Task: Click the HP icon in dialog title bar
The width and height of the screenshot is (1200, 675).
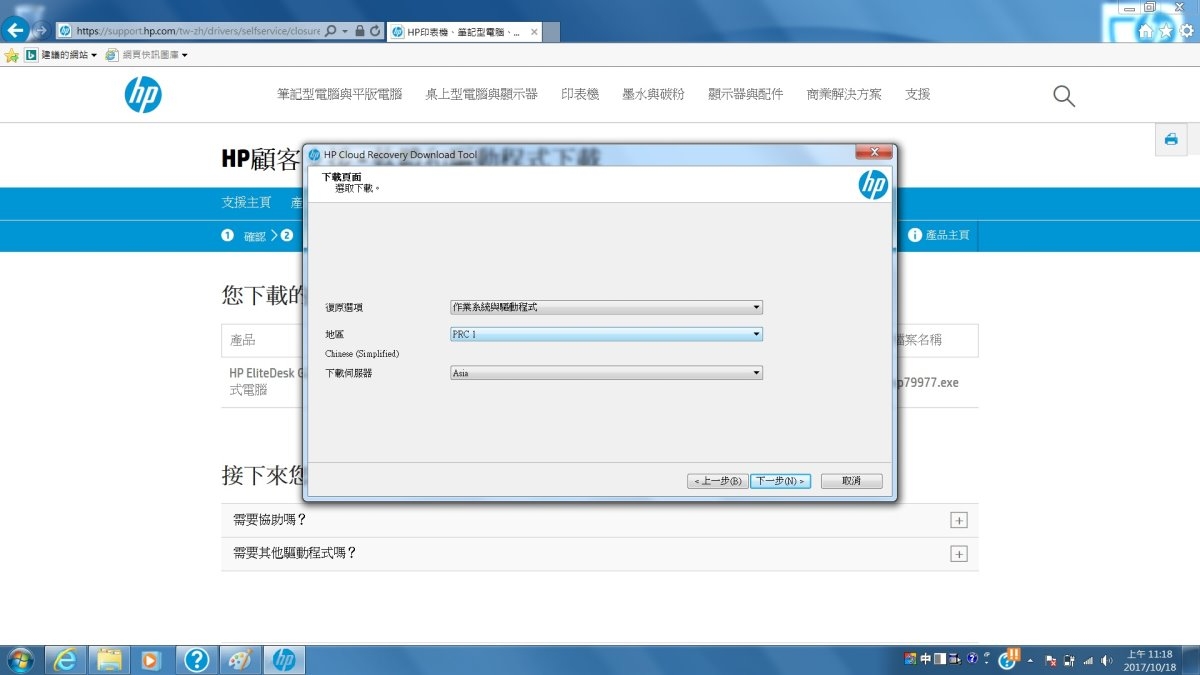Action: click(x=314, y=155)
